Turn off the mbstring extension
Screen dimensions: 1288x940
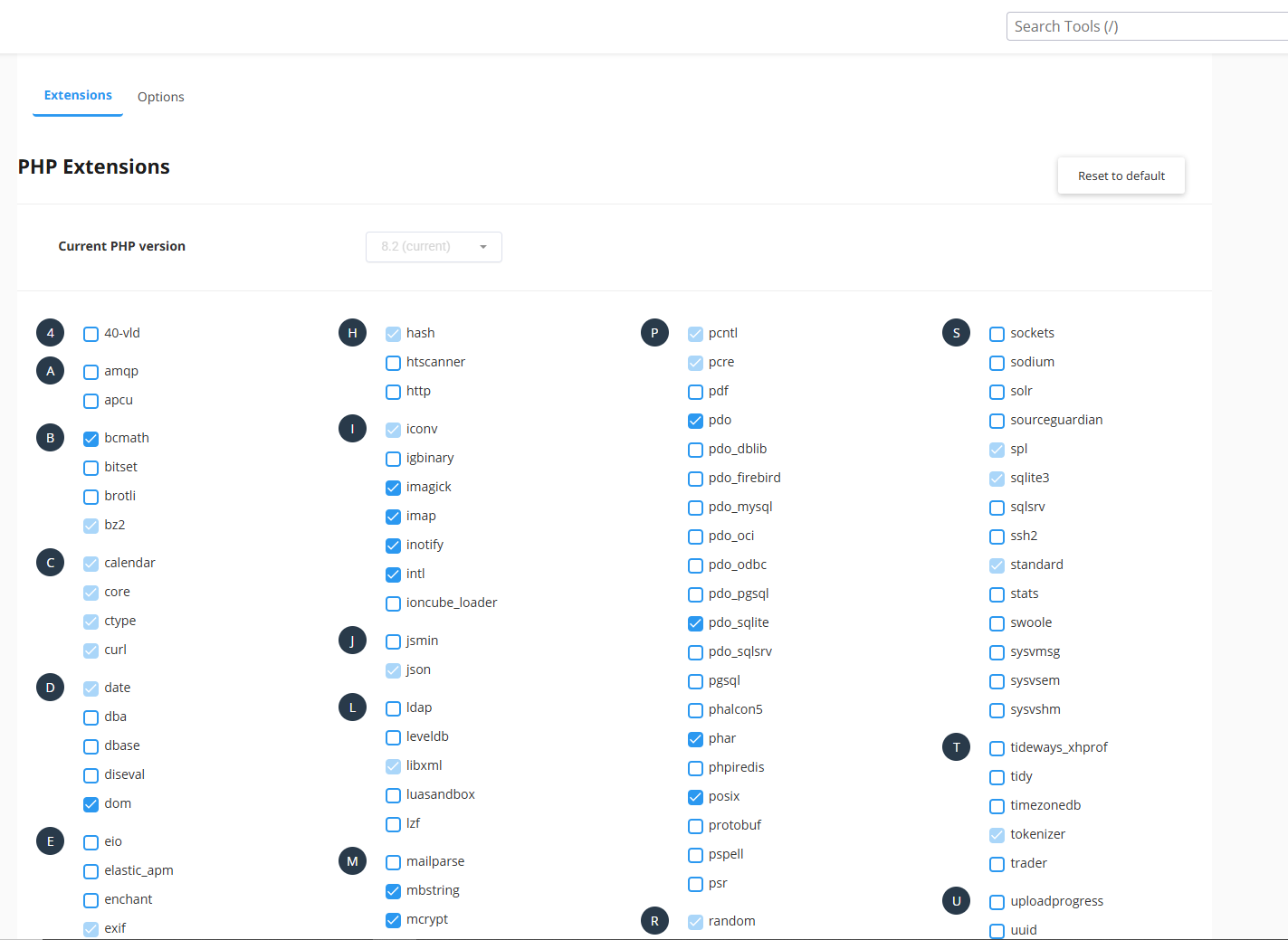[x=393, y=891]
